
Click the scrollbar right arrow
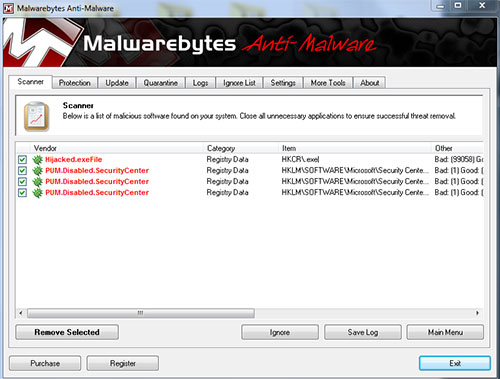point(477,313)
